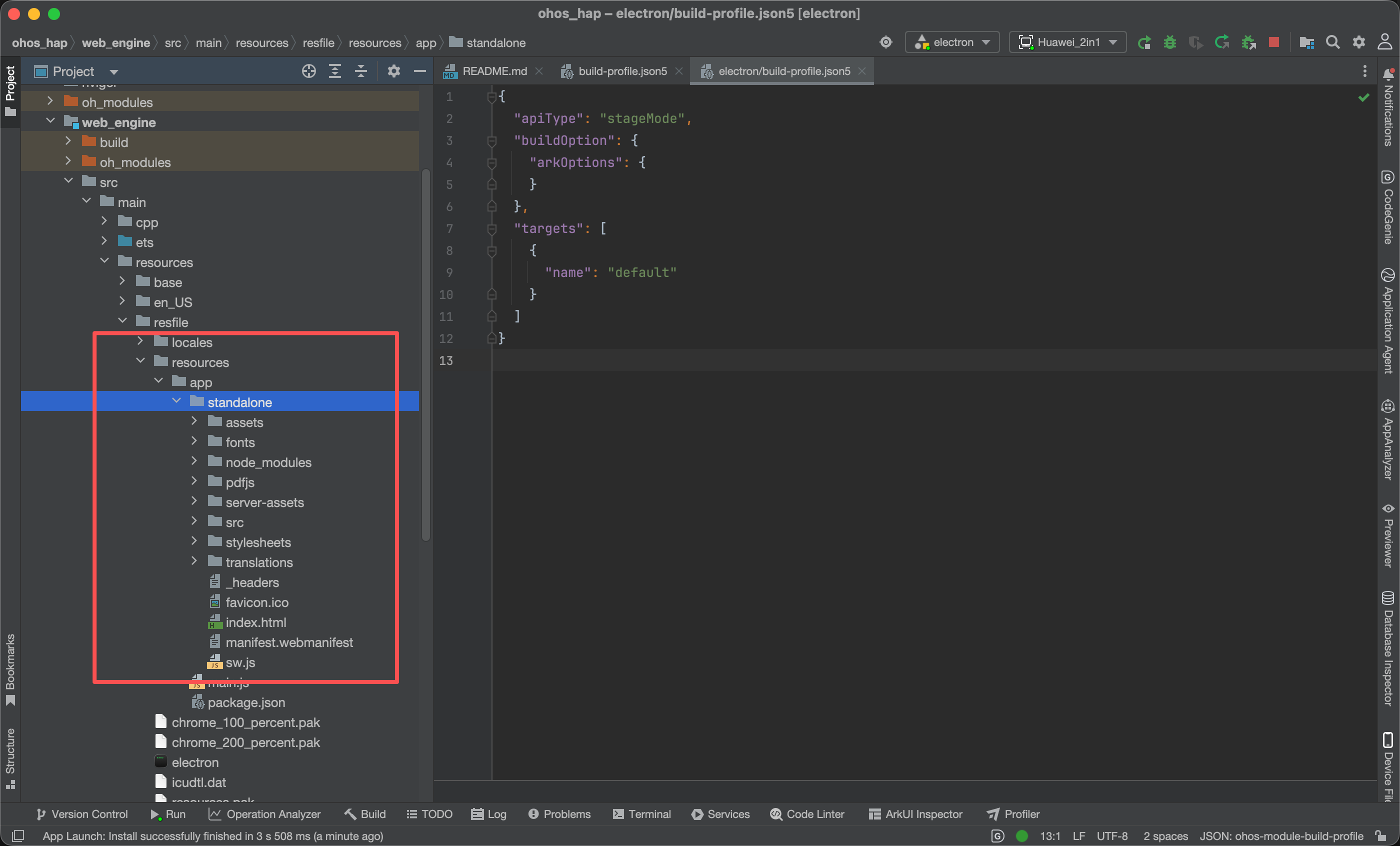The image size is (1400, 846).
Task: Open the Profiler tool window
Action: coord(1013,814)
